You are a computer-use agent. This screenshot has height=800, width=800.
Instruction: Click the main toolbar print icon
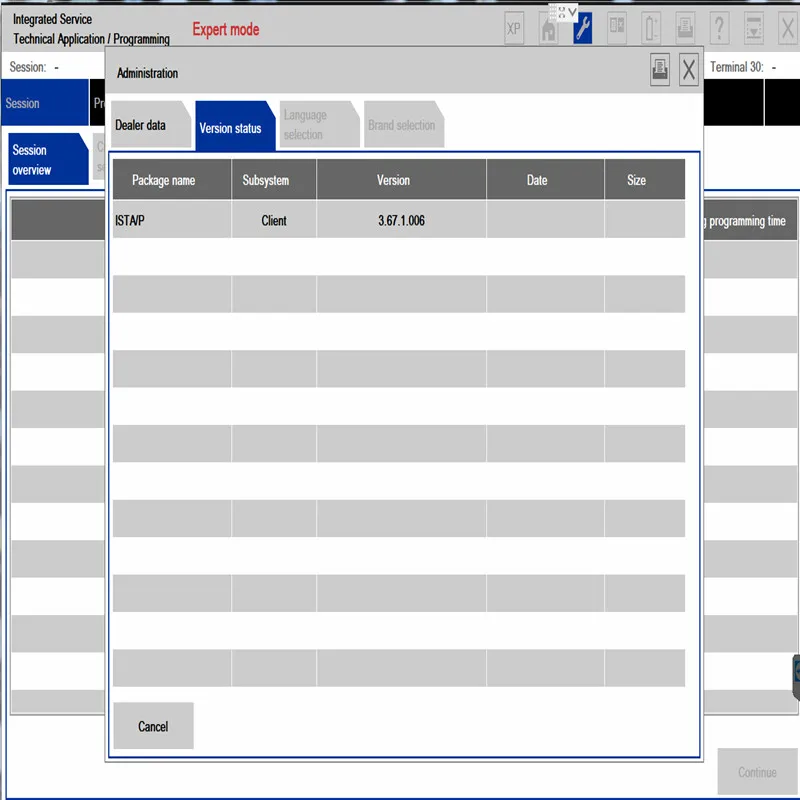pyautogui.click(x=685, y=29)
